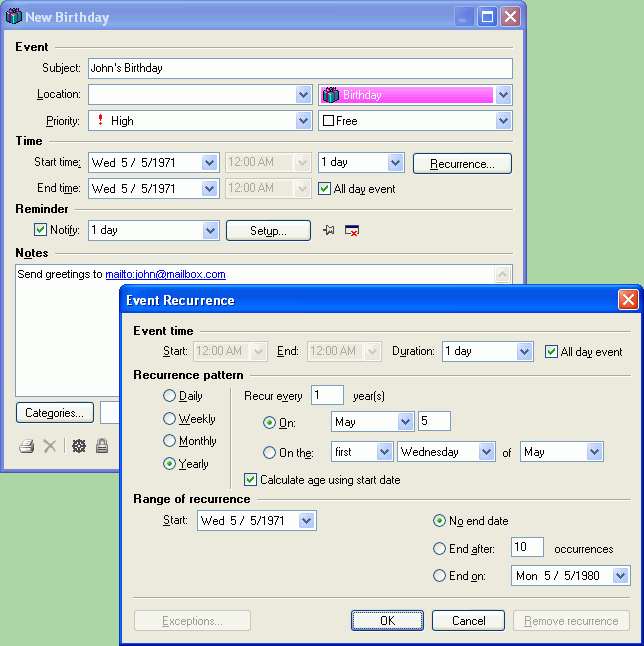Image resolution: width=644 pixels, height=646 pixels.
Task: Open the Notify 1 day dropdown
Action: tap(210, 230)
